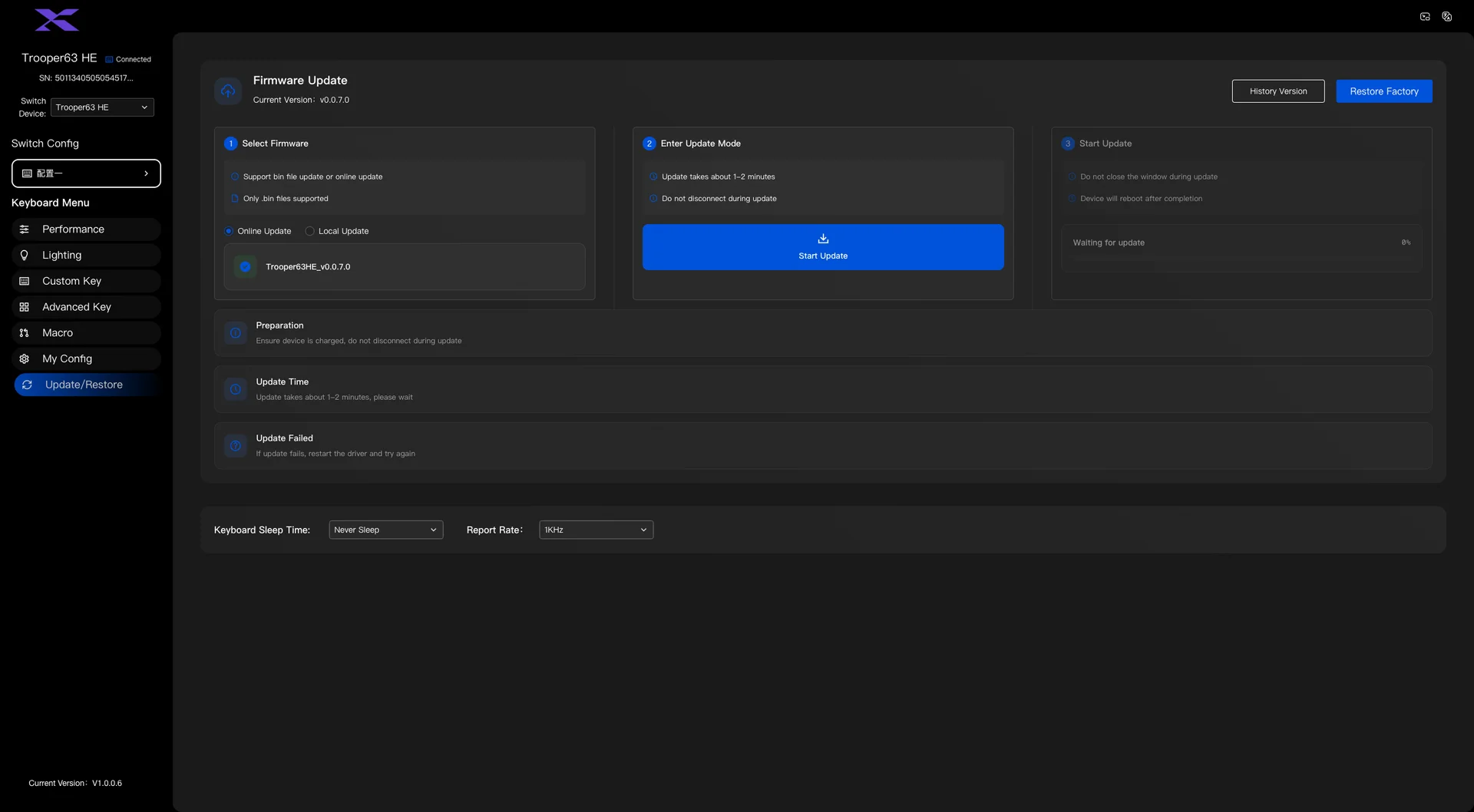Toggle the Trooper63HE_v0.0.7.0 firmware checkmark
Image resolution: width=1474 pixels, height=812 pixels.
pyautogui.click(x=245, y=267)
